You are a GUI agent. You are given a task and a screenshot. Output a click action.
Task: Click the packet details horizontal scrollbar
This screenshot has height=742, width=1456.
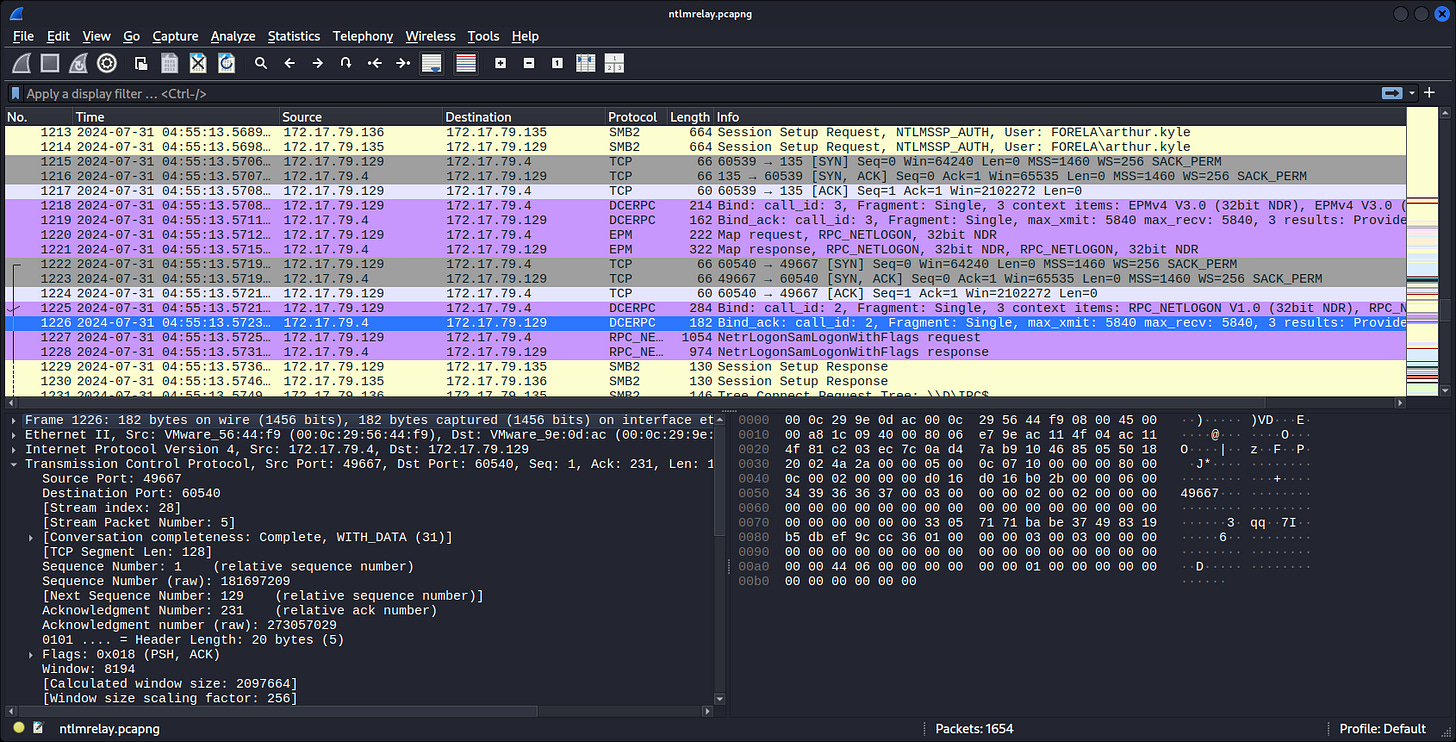[x=360, y=710]
